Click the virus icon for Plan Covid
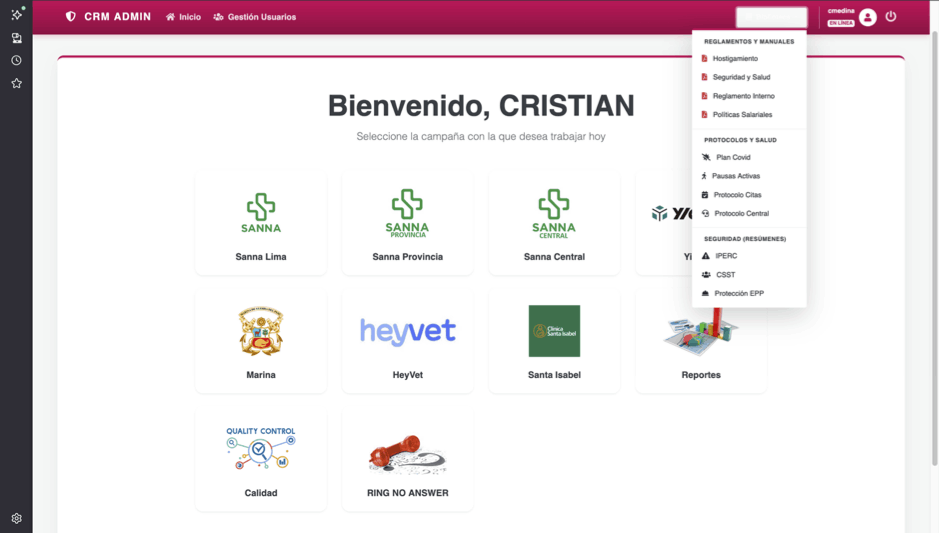Image resolution: width=939 pixels, height=533 pixels. [x=706, y=158]
